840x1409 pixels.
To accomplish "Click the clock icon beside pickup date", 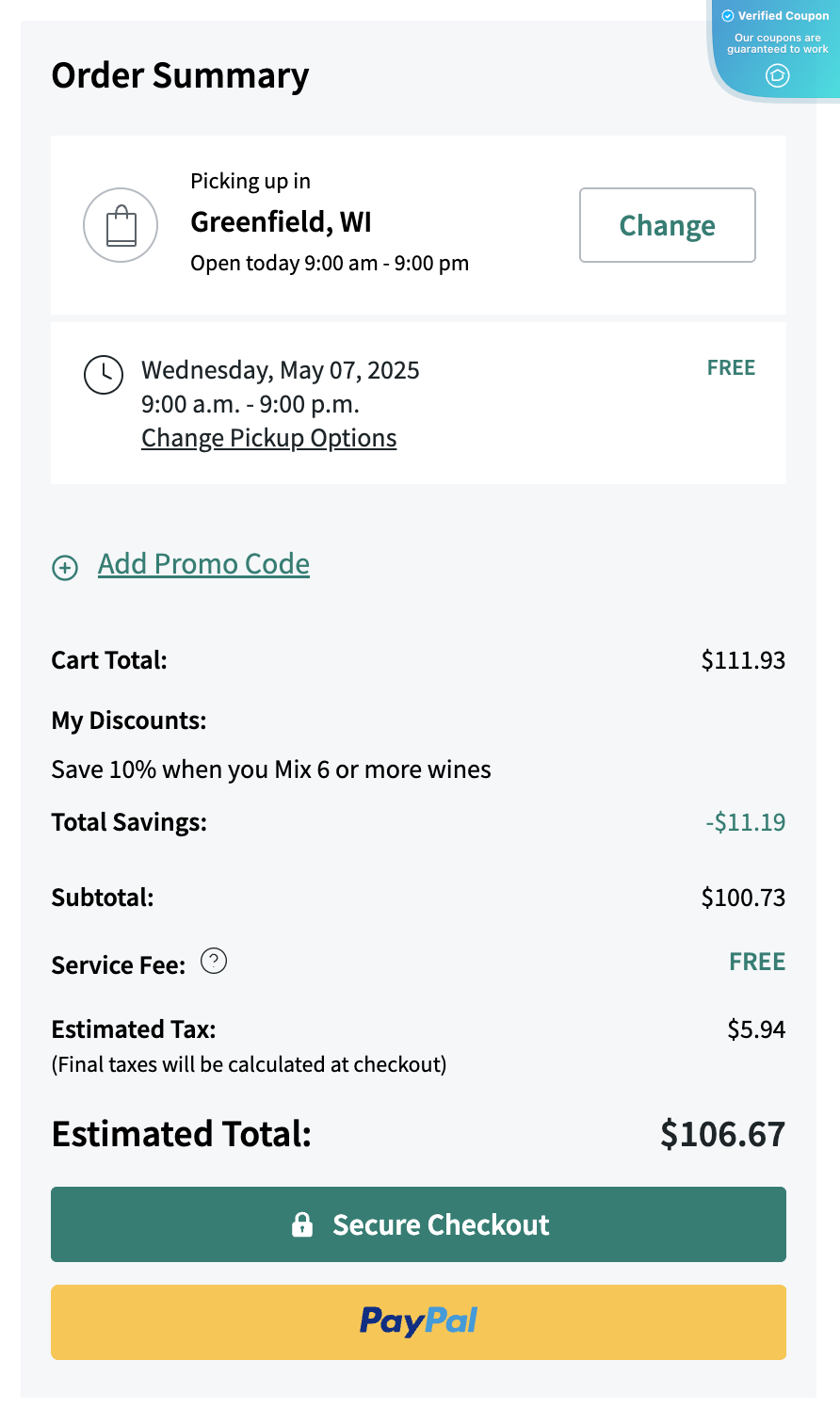I will 104,374.
